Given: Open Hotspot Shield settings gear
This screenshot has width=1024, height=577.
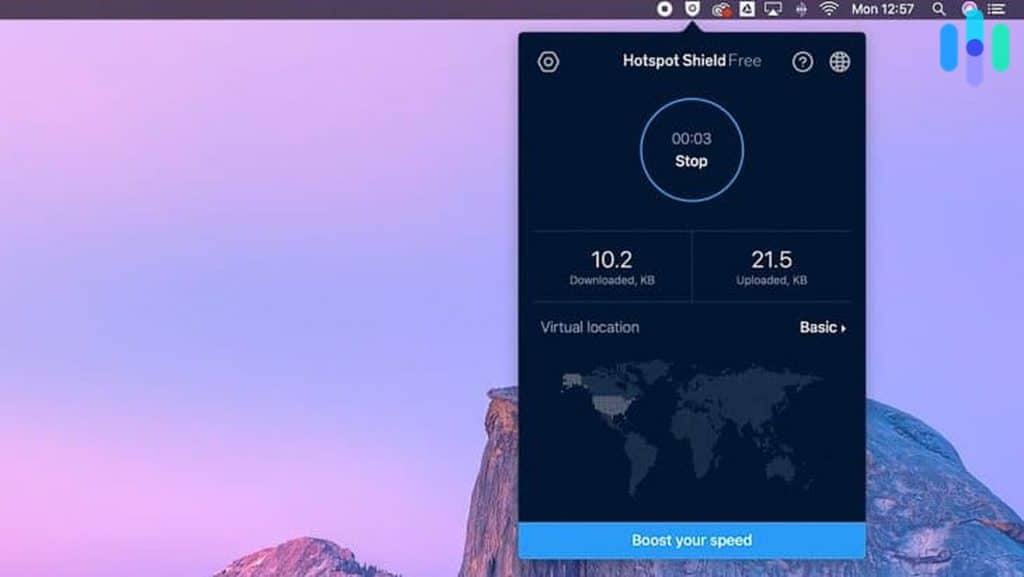Looking at the screenshot, I should (x=548, y=61).
